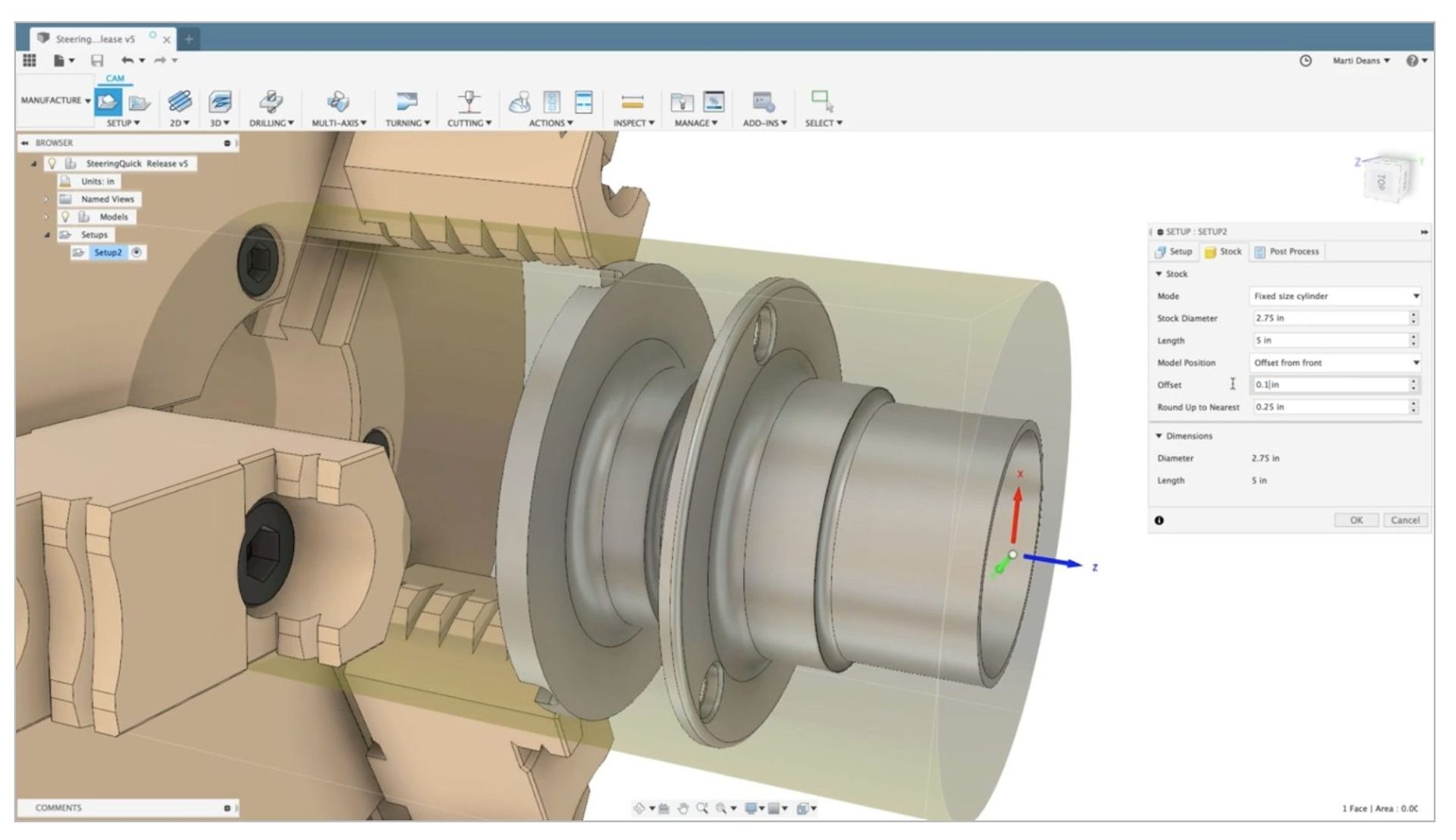Image resolution: width=1456 pixels, height=840 pixels.
Task: Select the Drilling tool icon
Action: click(271, 102)
